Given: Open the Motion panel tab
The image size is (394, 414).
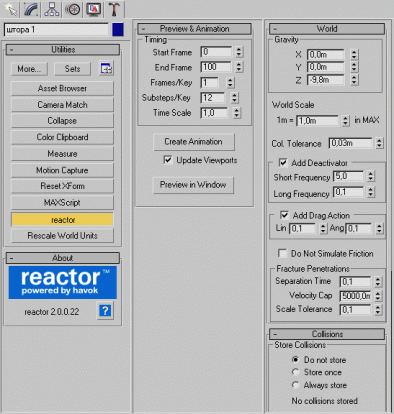Looking at the screenshot, I should 73,9.
